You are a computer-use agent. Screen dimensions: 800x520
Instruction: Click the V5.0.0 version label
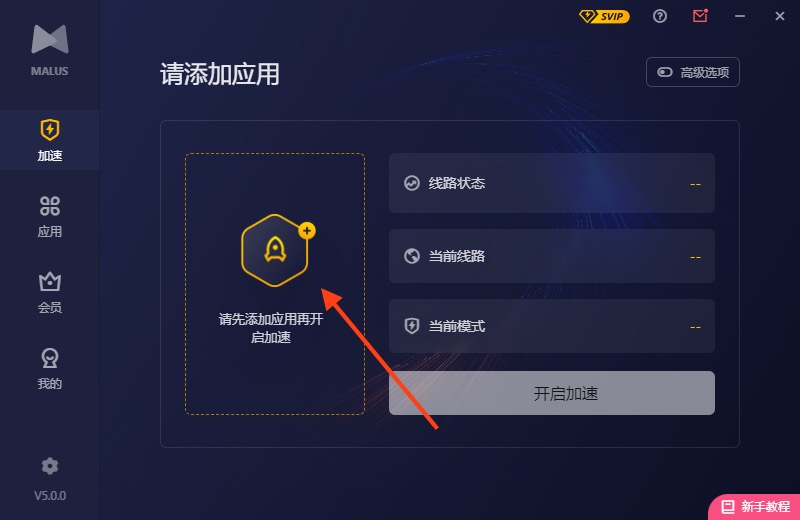pos(50,496)
